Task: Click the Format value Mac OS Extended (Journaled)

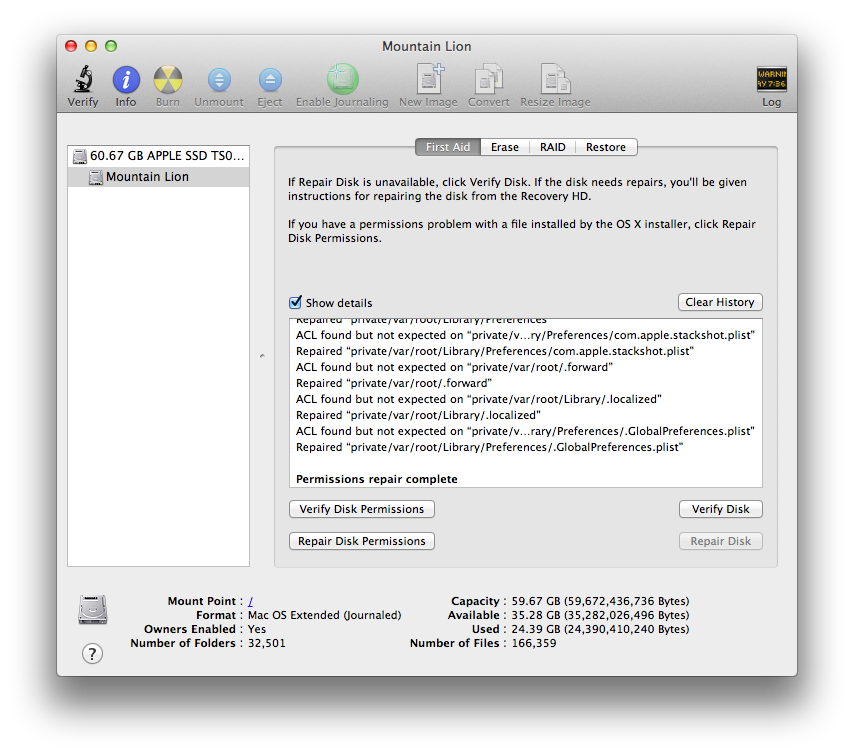Action: 325,615
